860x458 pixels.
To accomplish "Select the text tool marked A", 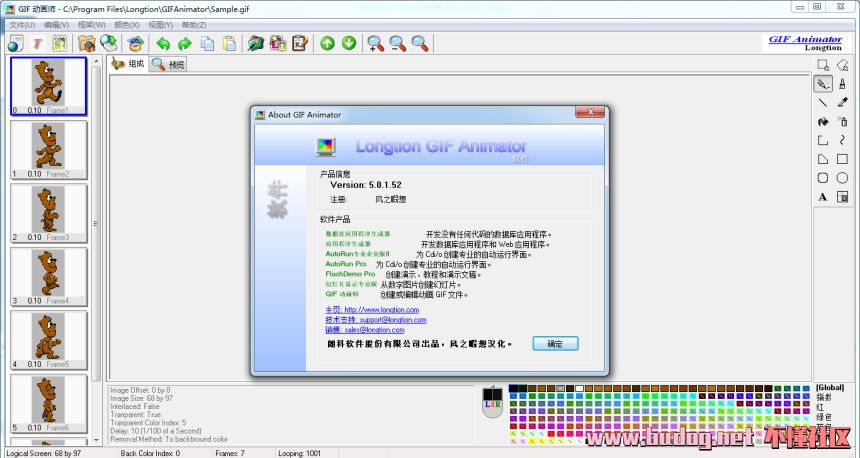I will 823,197.
